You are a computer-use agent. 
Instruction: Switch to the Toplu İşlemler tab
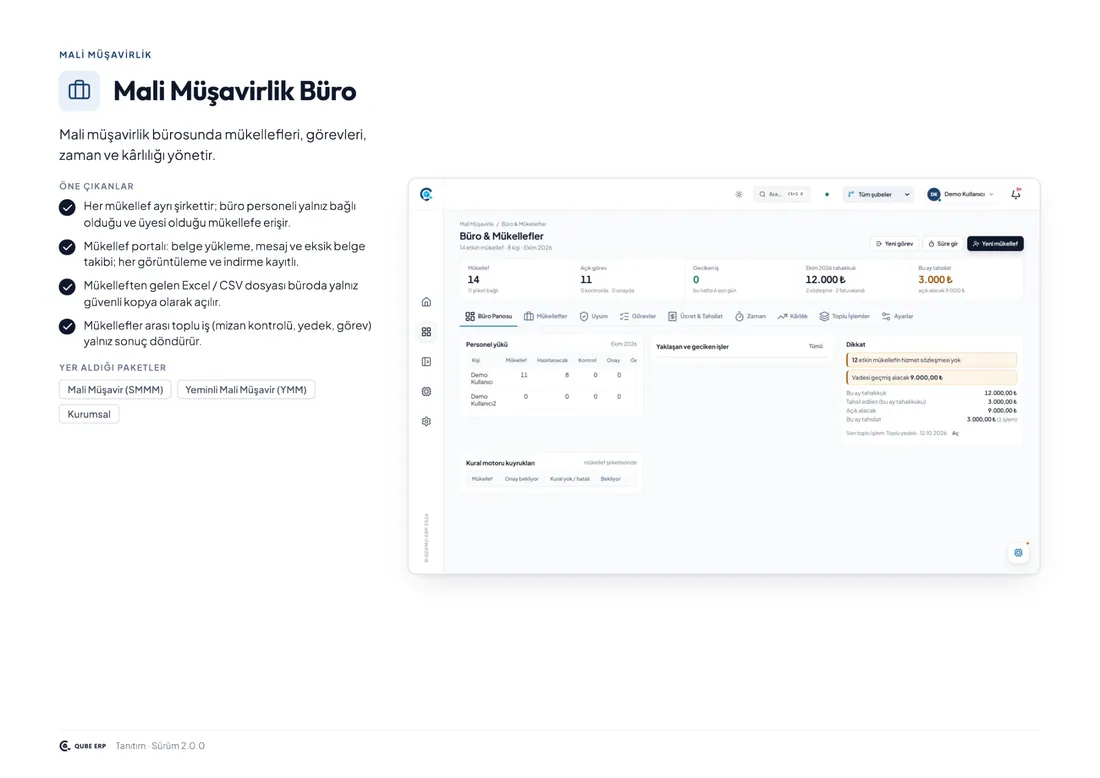pos(845,316)
